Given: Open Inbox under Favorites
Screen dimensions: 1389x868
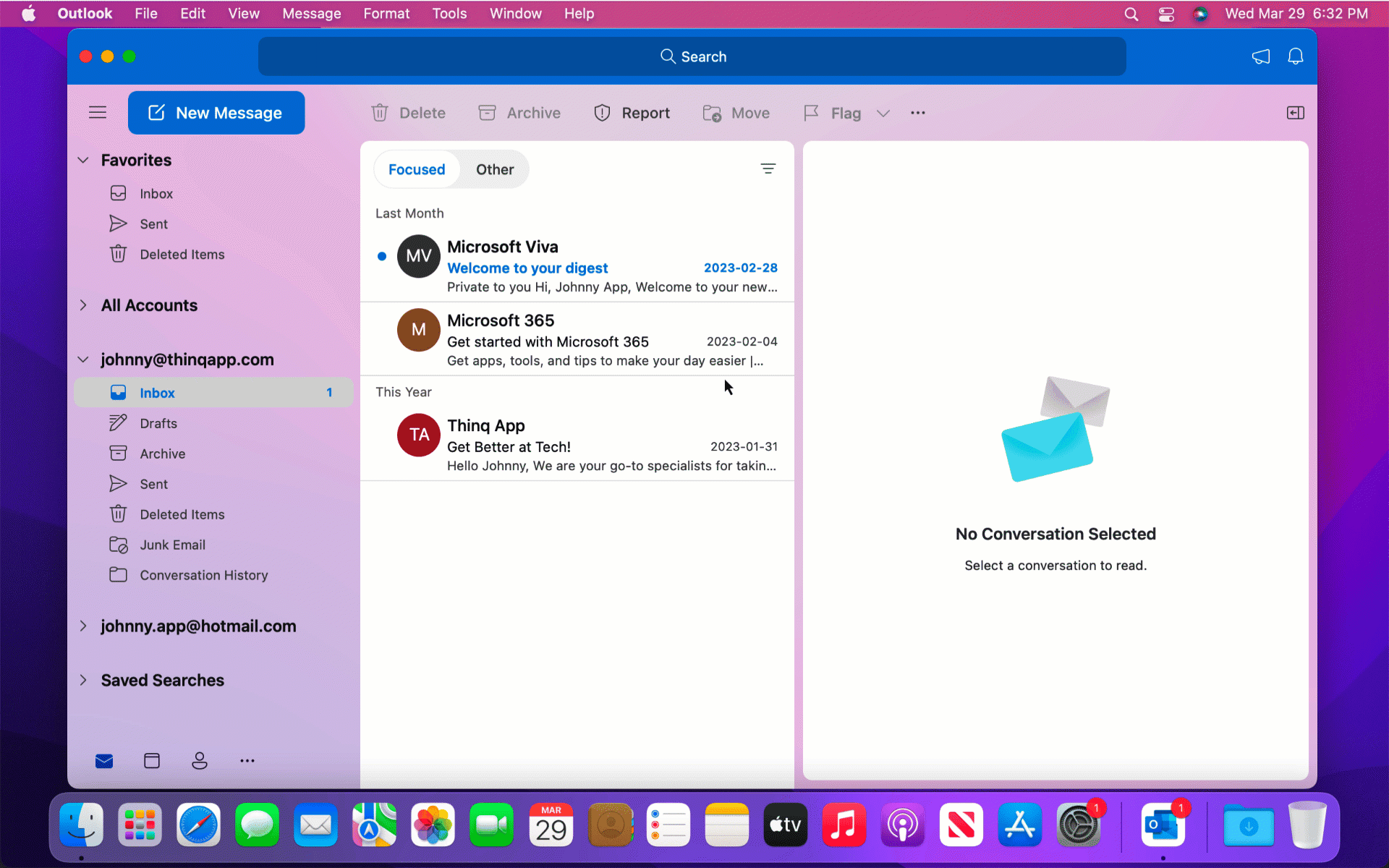Looking at the screenshot, I should [x=214, y=193].
